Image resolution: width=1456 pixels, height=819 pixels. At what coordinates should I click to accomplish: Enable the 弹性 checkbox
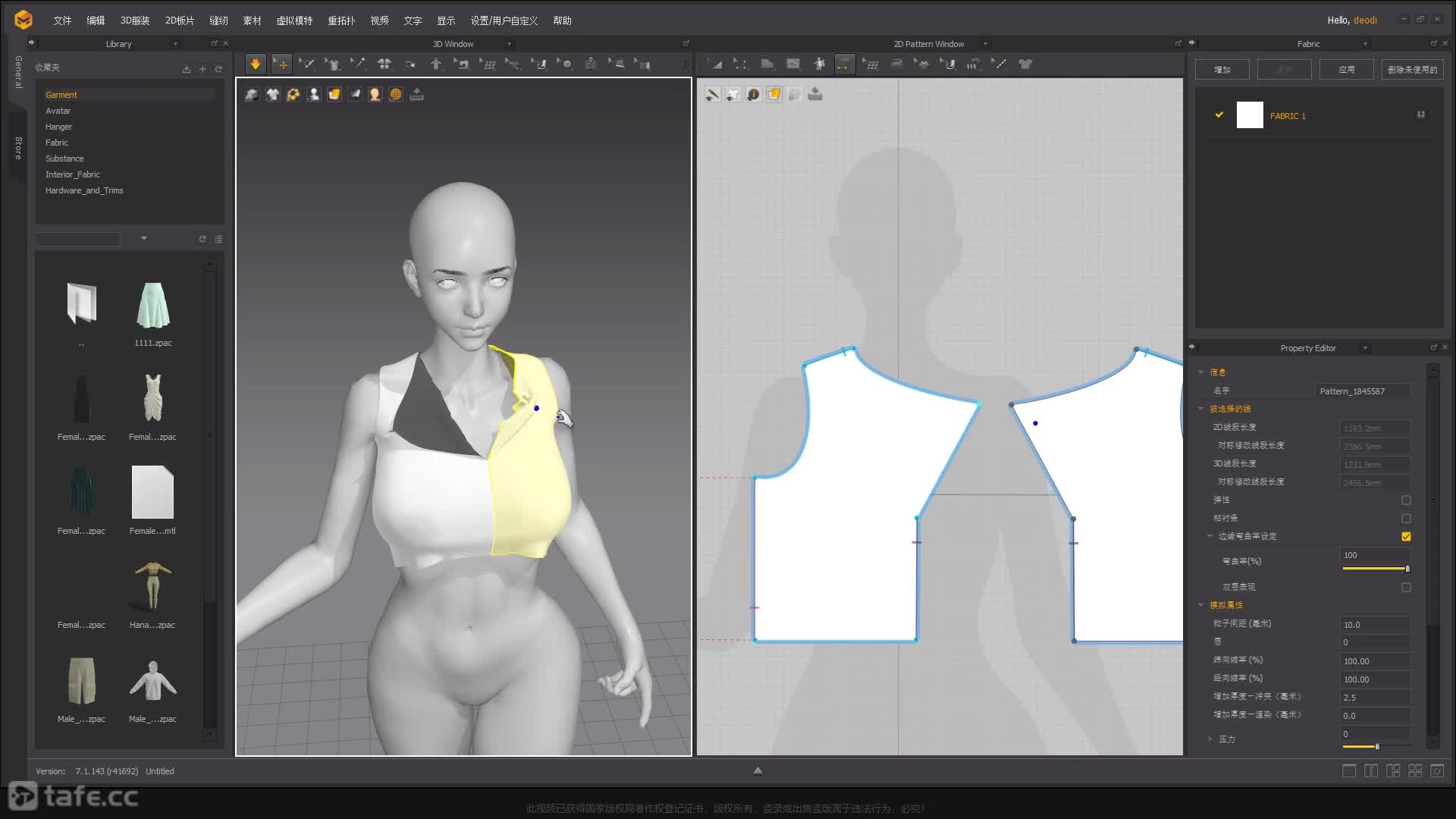(x=1406, y=500)
